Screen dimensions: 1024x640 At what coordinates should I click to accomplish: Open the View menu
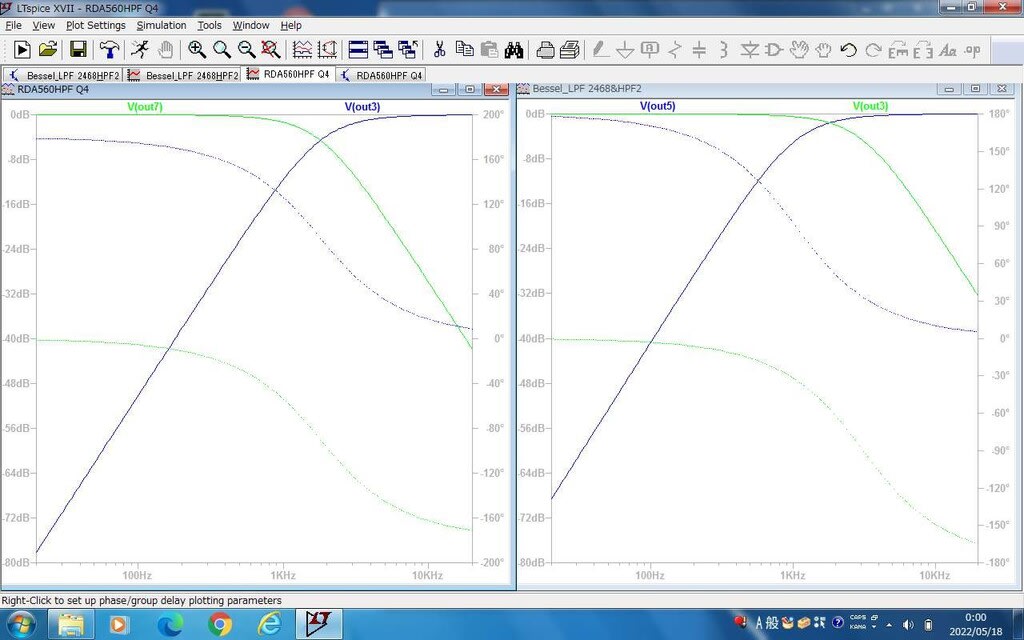pos(44,25)
